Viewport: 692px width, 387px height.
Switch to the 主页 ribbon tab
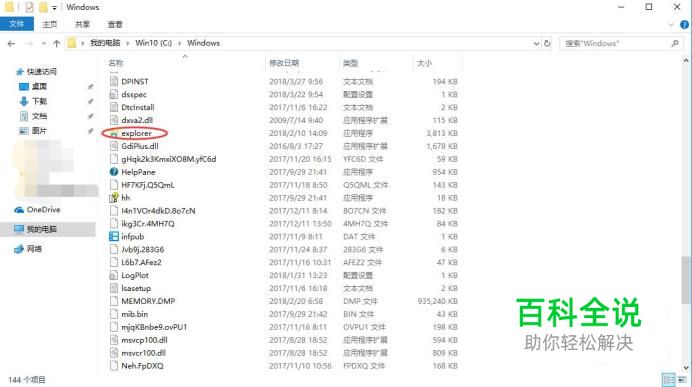pos(49,24)
